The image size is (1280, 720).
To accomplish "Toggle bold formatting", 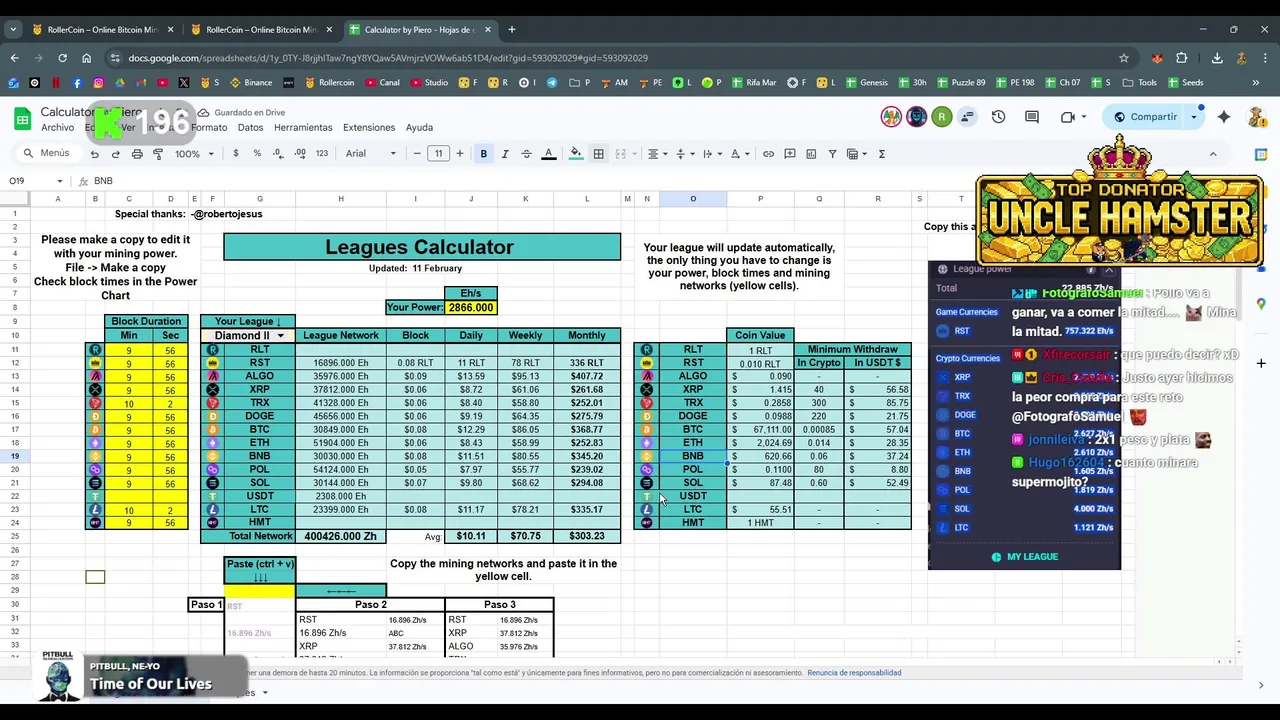I will point(484,154).
